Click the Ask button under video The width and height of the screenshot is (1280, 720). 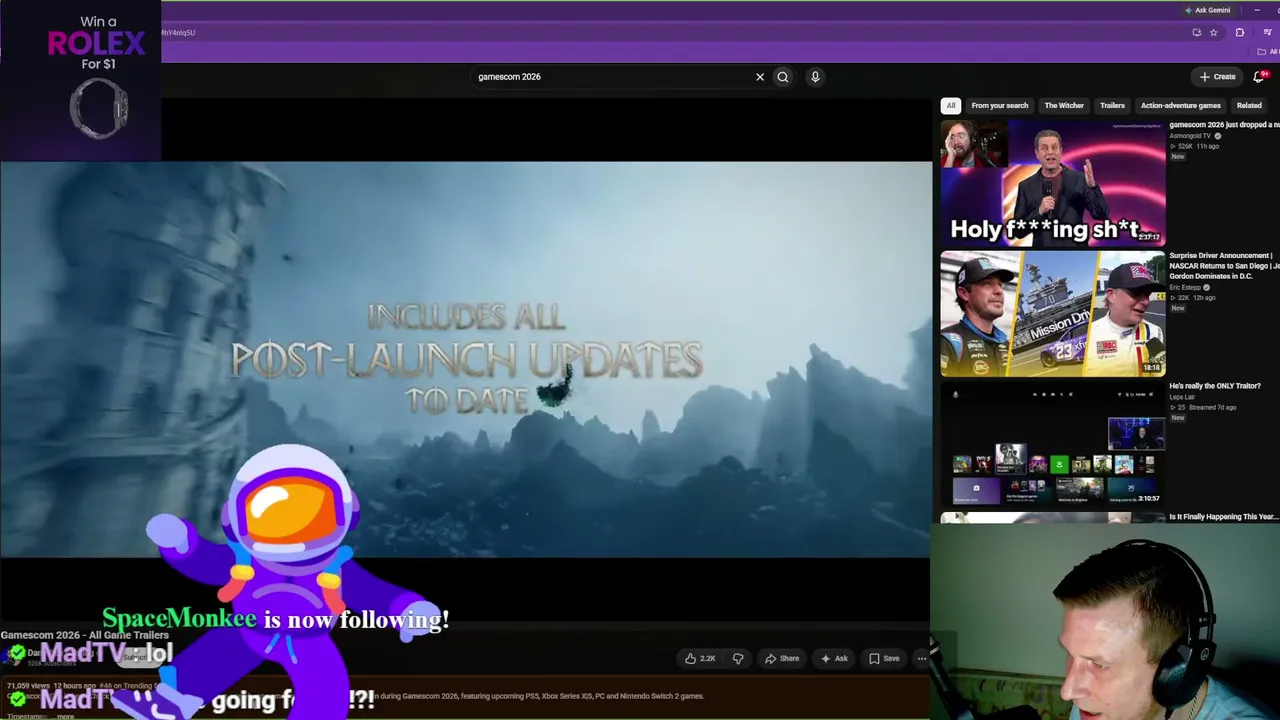click(834, 658)
